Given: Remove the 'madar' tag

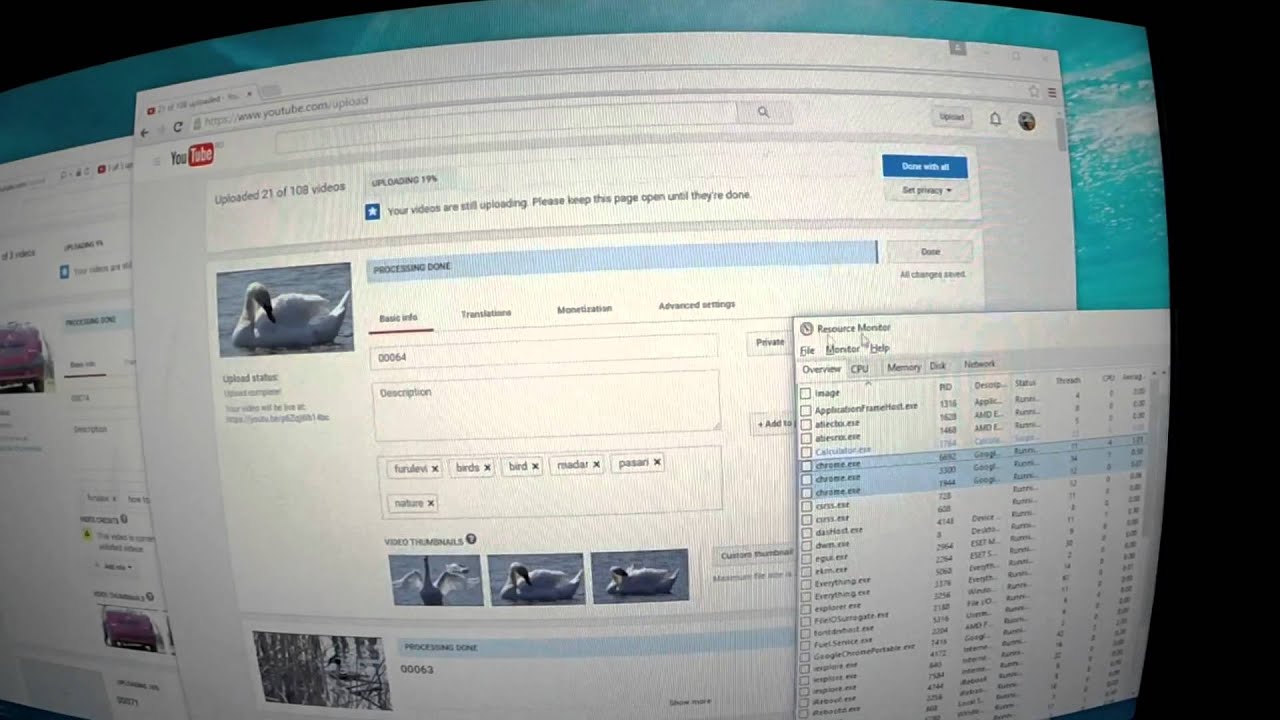Looking at the screenshot, I should click(x=596, y=464).
